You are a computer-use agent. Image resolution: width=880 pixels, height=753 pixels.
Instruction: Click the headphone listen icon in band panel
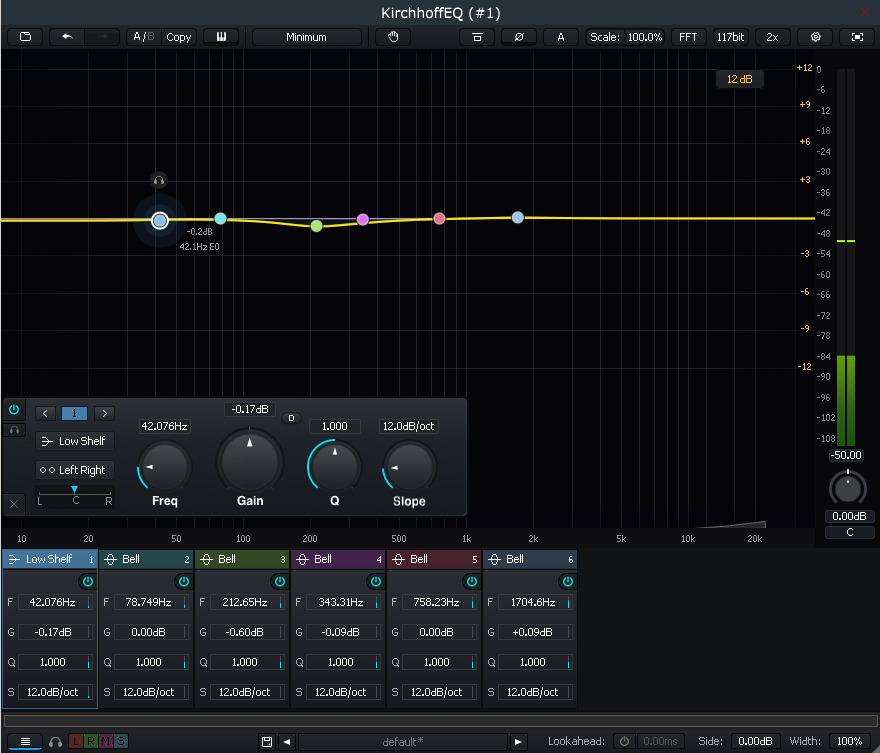coord(15,430)
